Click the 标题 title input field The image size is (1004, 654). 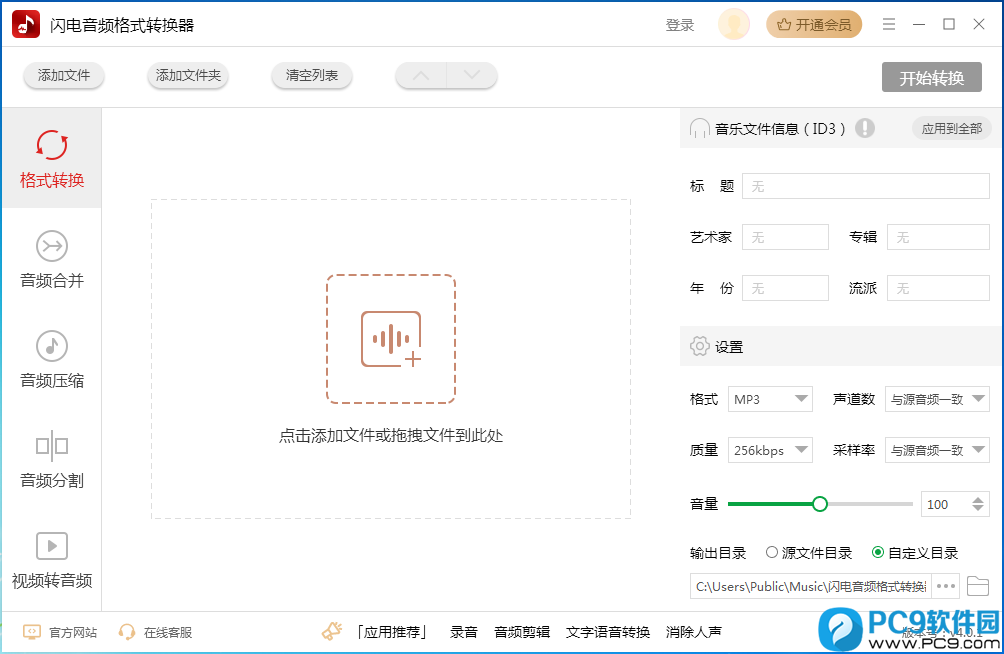coord(865,186)
